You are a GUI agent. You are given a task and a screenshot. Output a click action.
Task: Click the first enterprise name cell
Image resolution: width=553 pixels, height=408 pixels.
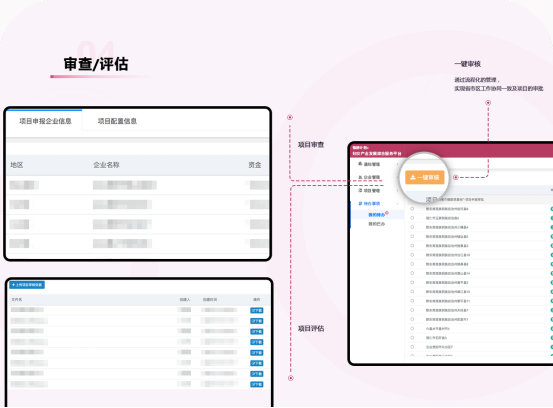(125, 185)
